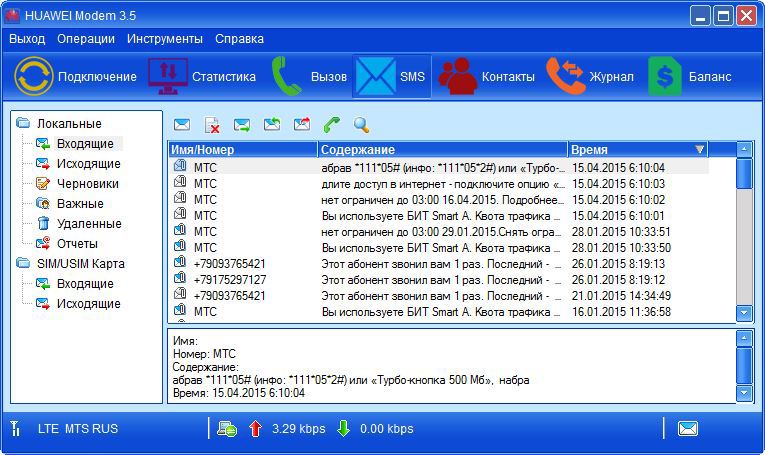This screenshot has width=765, height=455.
Task: Click the sort arrow in Время header
Action: tap(700, 149)
